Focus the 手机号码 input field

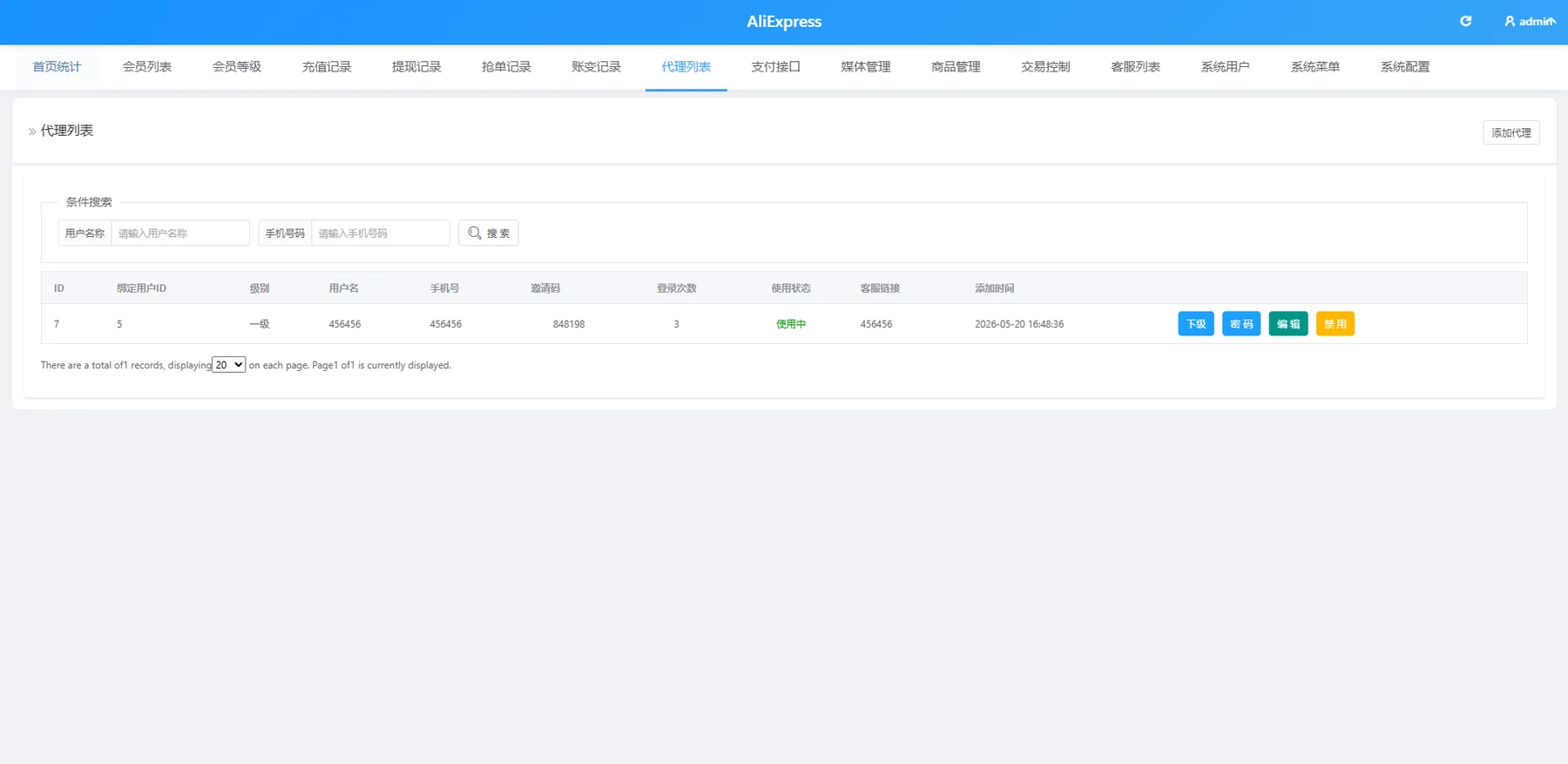coord(381,233)
